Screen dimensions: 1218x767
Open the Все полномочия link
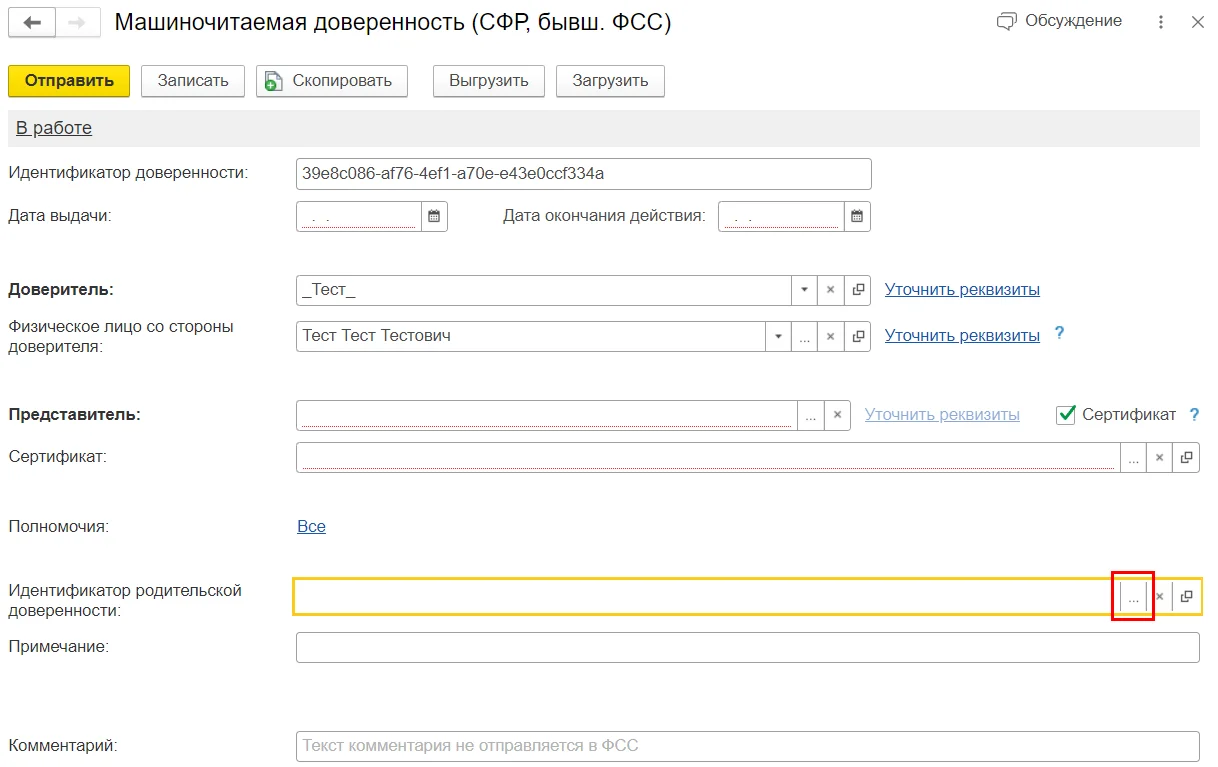click(x=311, y=526)
